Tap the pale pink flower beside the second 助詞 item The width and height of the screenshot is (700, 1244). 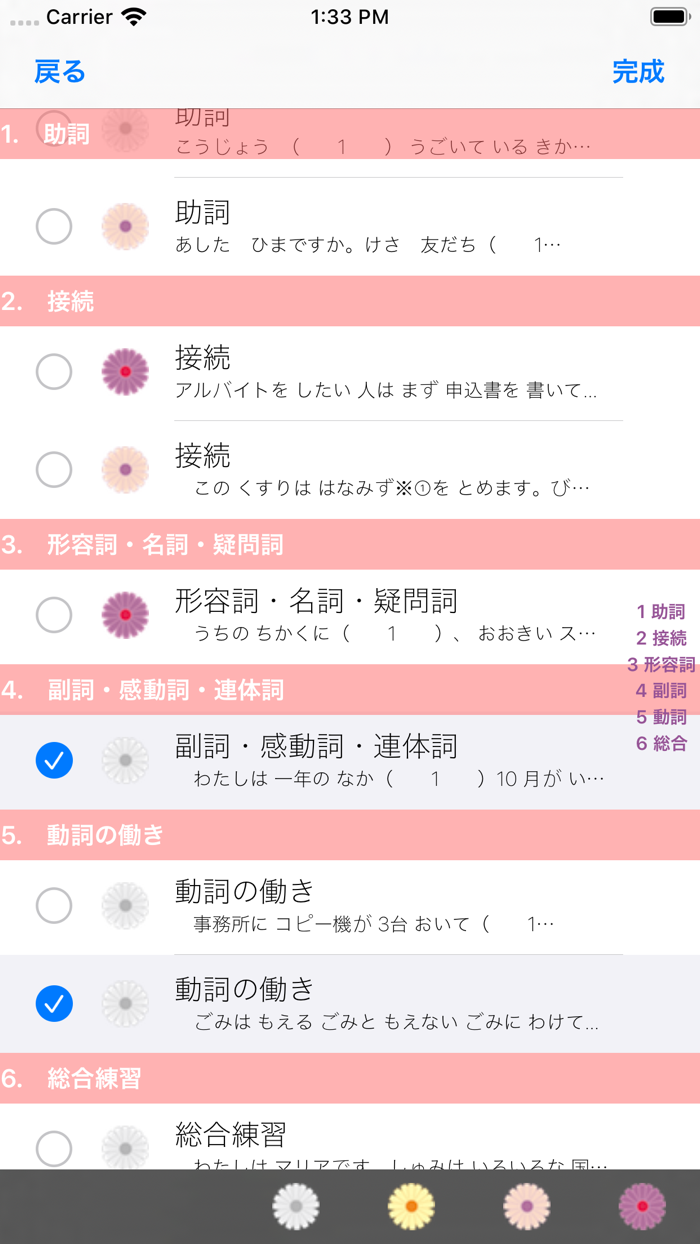(124, 225)
